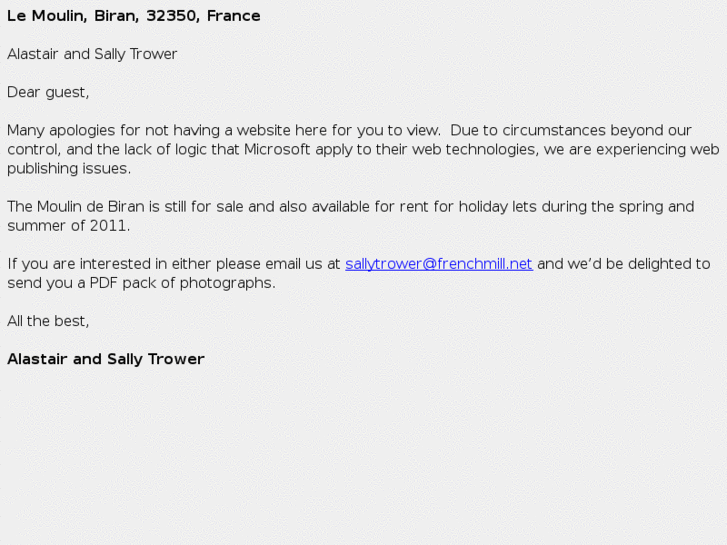
Task: Click the non-bold "Alastair and Sally Trower" line
Action: (x=92, y=54)
